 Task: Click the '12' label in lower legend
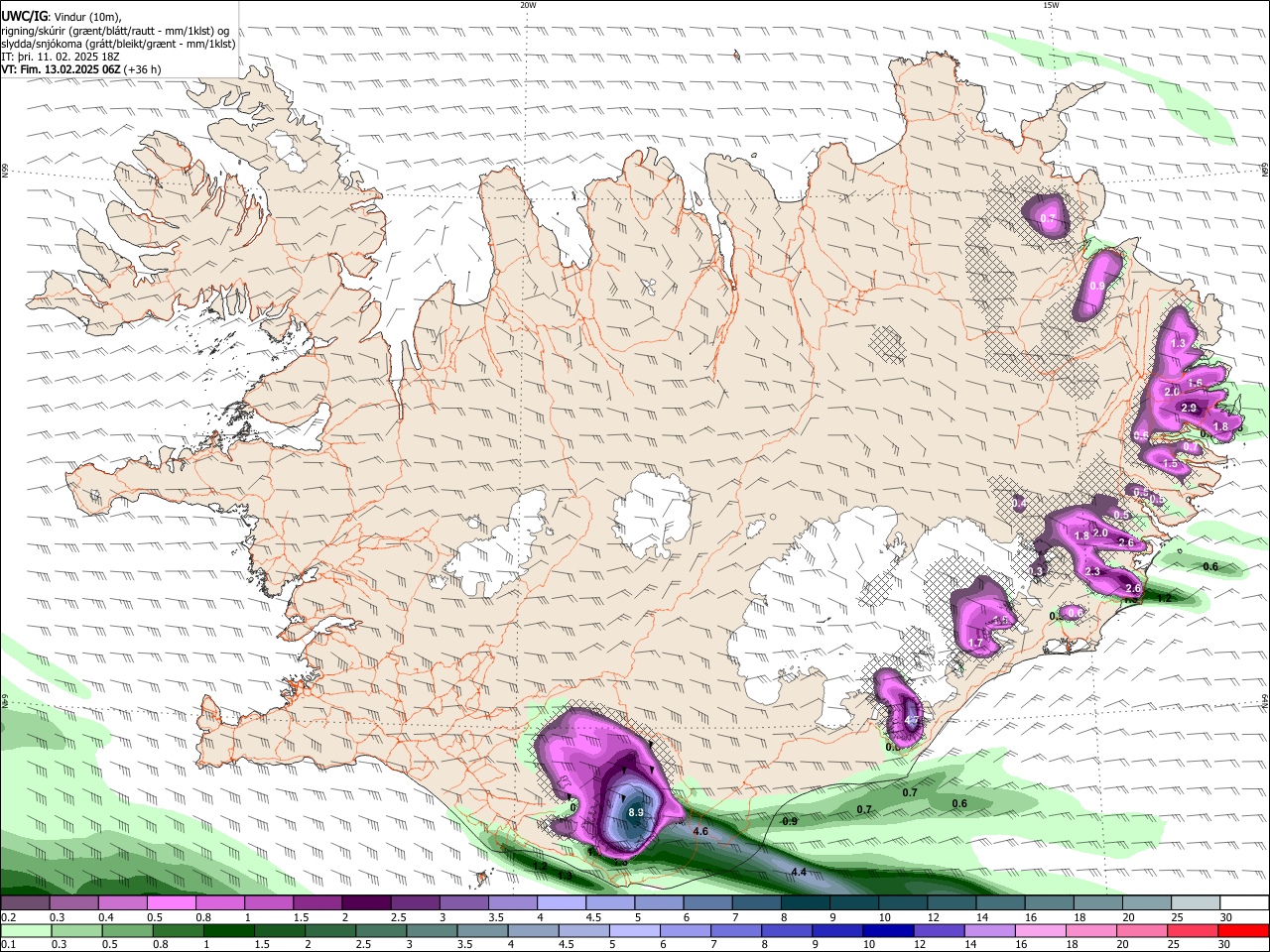(919, 945)
